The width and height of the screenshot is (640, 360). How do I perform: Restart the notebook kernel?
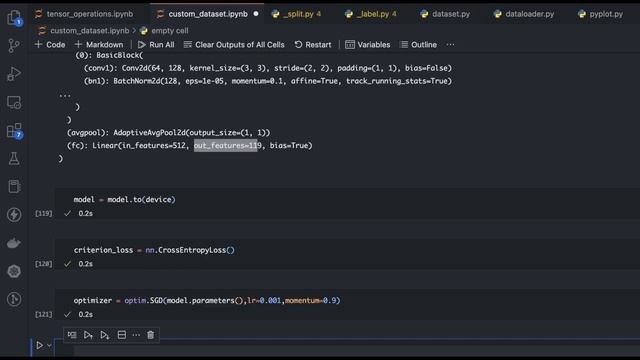(x=313, y=44)
